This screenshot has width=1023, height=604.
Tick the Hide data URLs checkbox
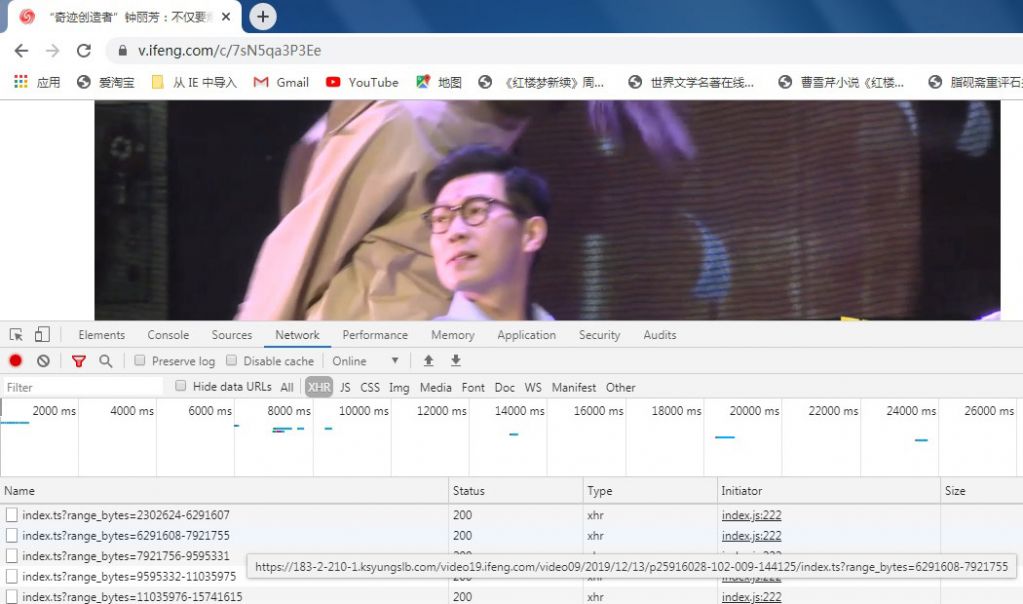pos(181,387)
